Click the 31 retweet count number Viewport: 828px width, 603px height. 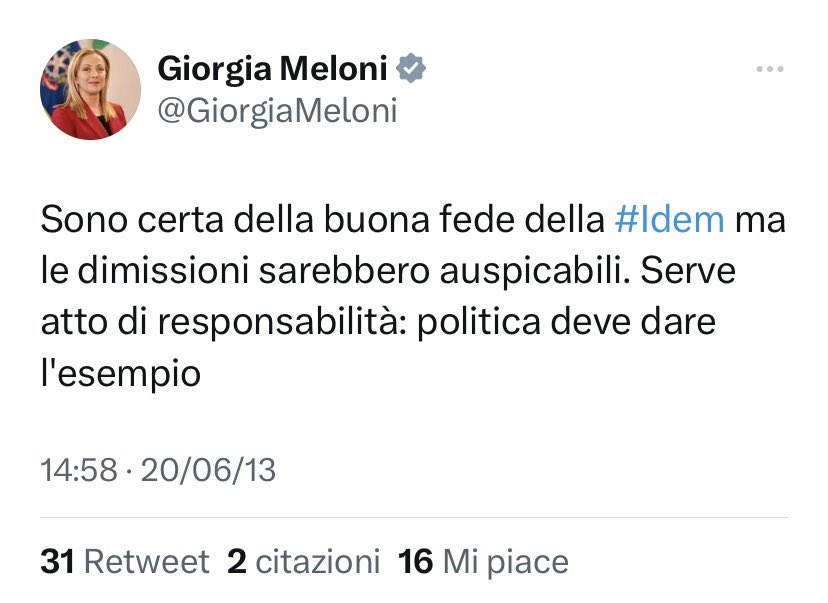(x=58, y=562)
